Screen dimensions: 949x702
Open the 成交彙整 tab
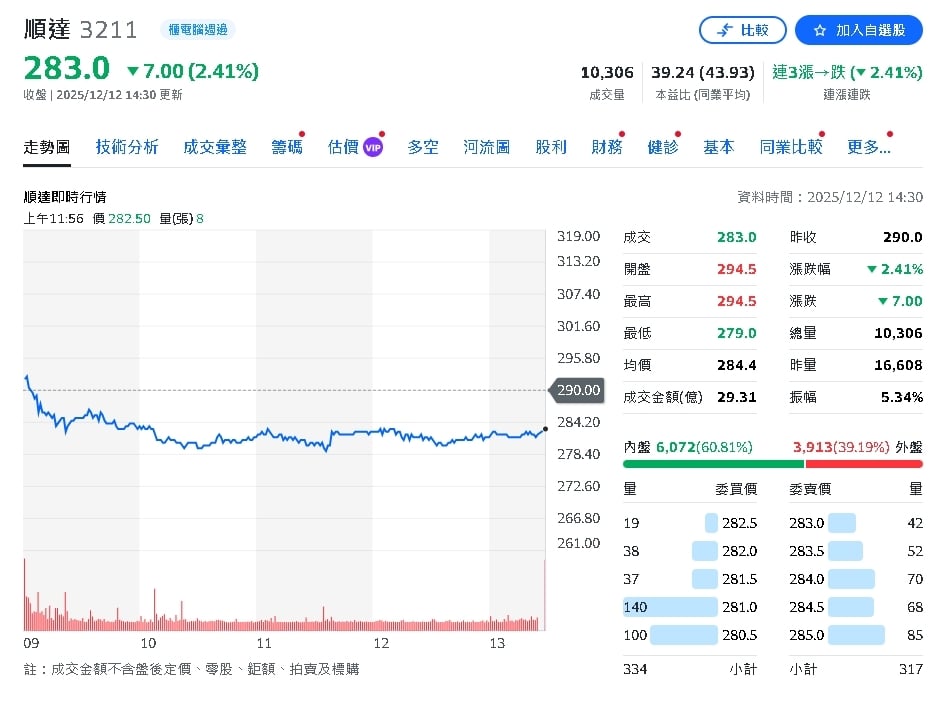tap(216, 146)
